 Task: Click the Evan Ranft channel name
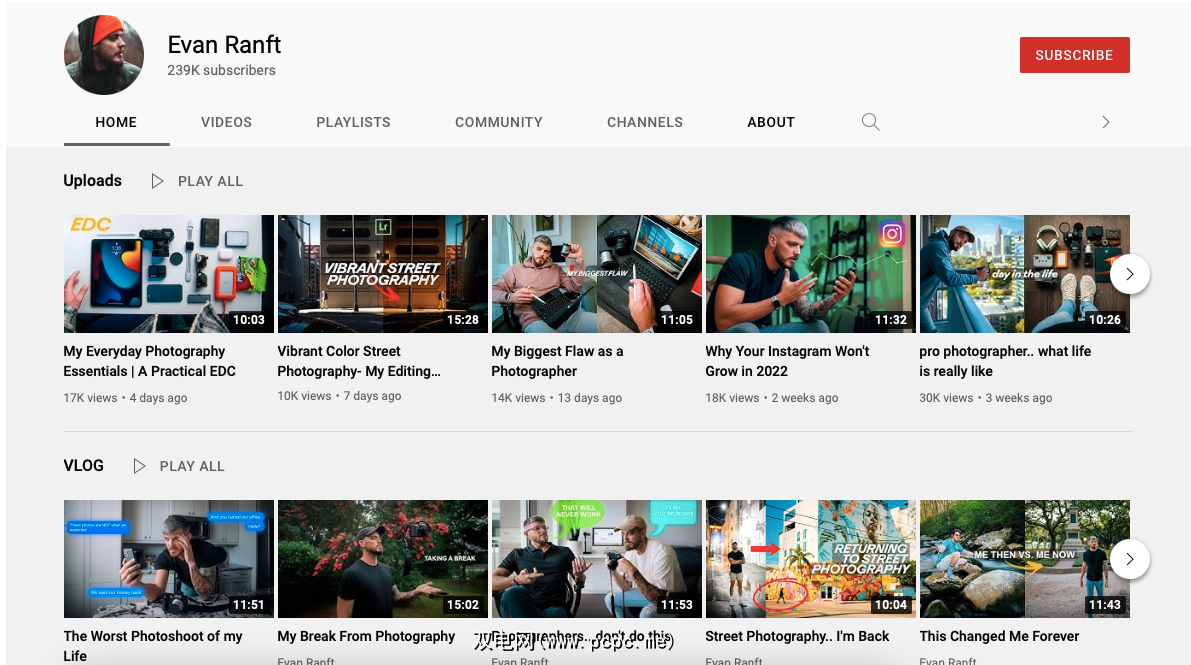pos(224,45)
